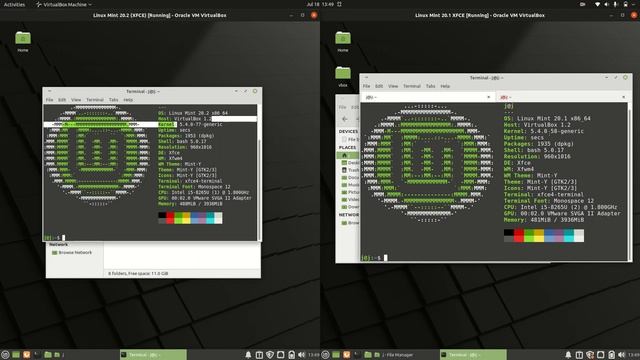This screenshot has height=360, width=640.
Task: Click the volume icon in Mint 20.1 panel
Action: point(622,355)
